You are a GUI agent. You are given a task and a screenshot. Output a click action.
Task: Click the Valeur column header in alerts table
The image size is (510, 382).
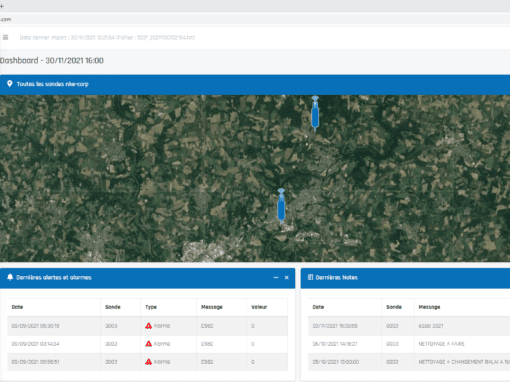pyautogui.click(x=259, y=307)
